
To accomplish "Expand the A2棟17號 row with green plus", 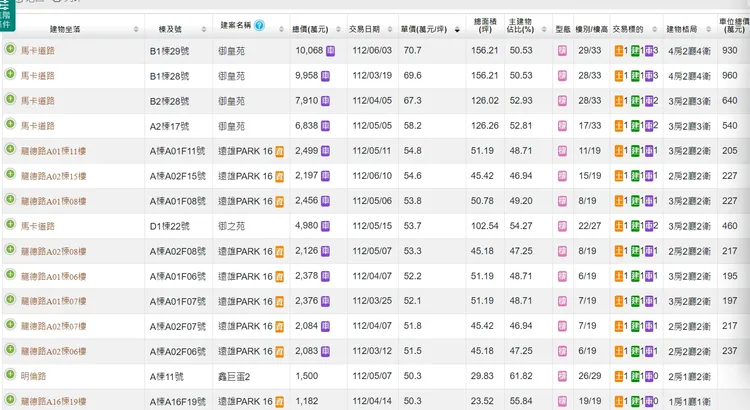I will pyautogui.click(x=10, y=124).
